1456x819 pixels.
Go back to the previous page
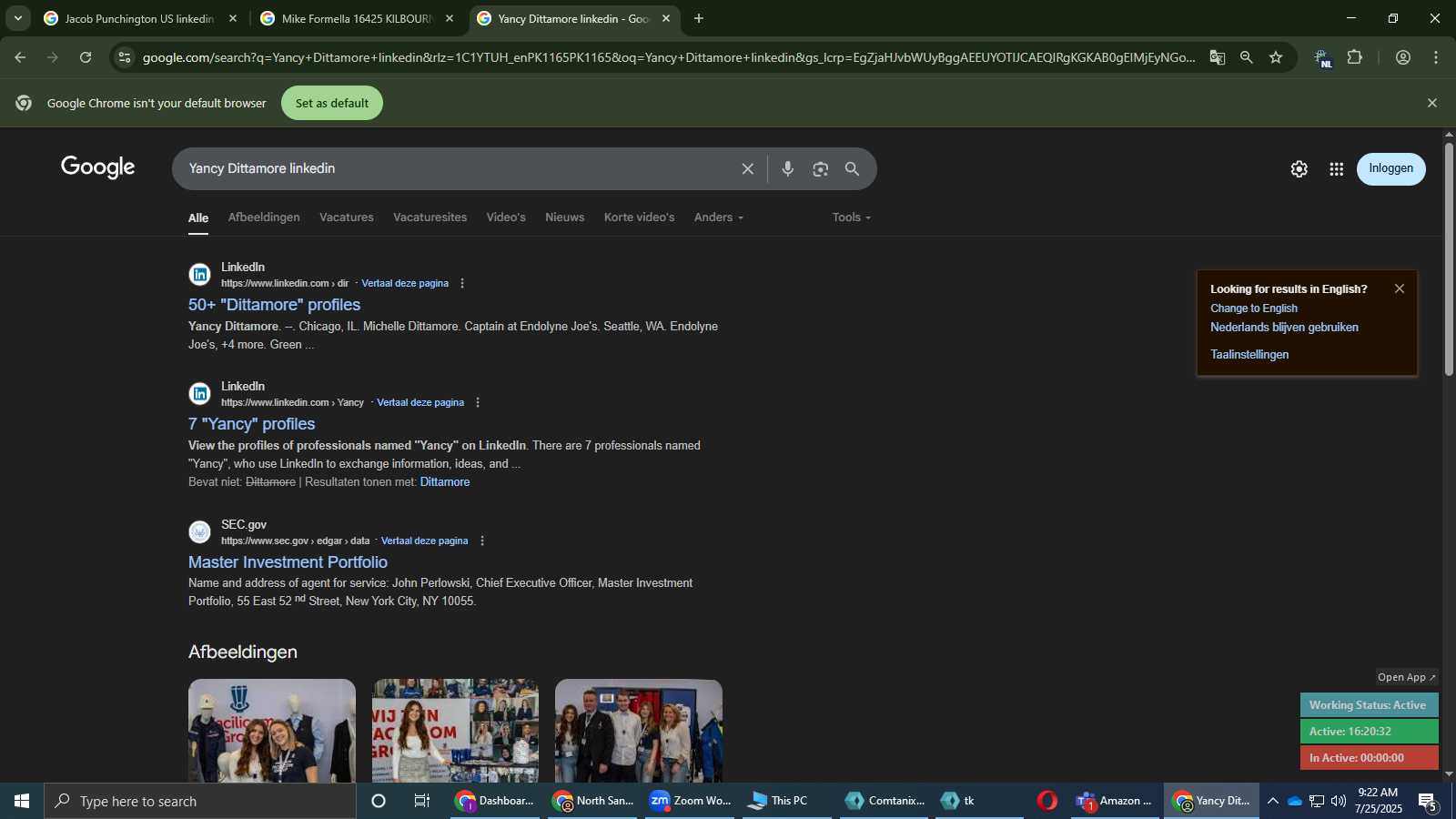point(20,57)
